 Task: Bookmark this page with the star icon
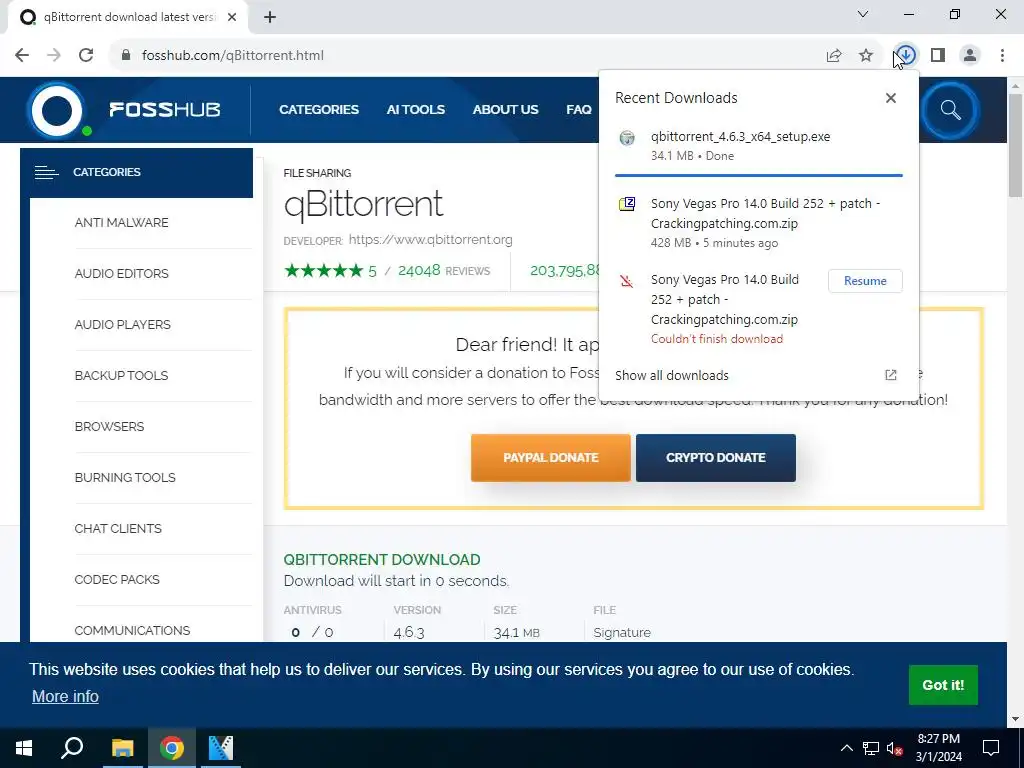(x=866, y=56)
